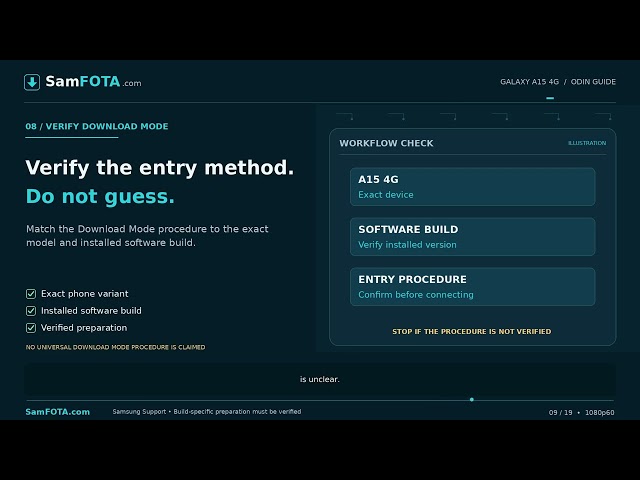The width and height of the screenshot is (640, 480).
Task: Click the 09 / 19 slide counter
Action: (560, 412)
